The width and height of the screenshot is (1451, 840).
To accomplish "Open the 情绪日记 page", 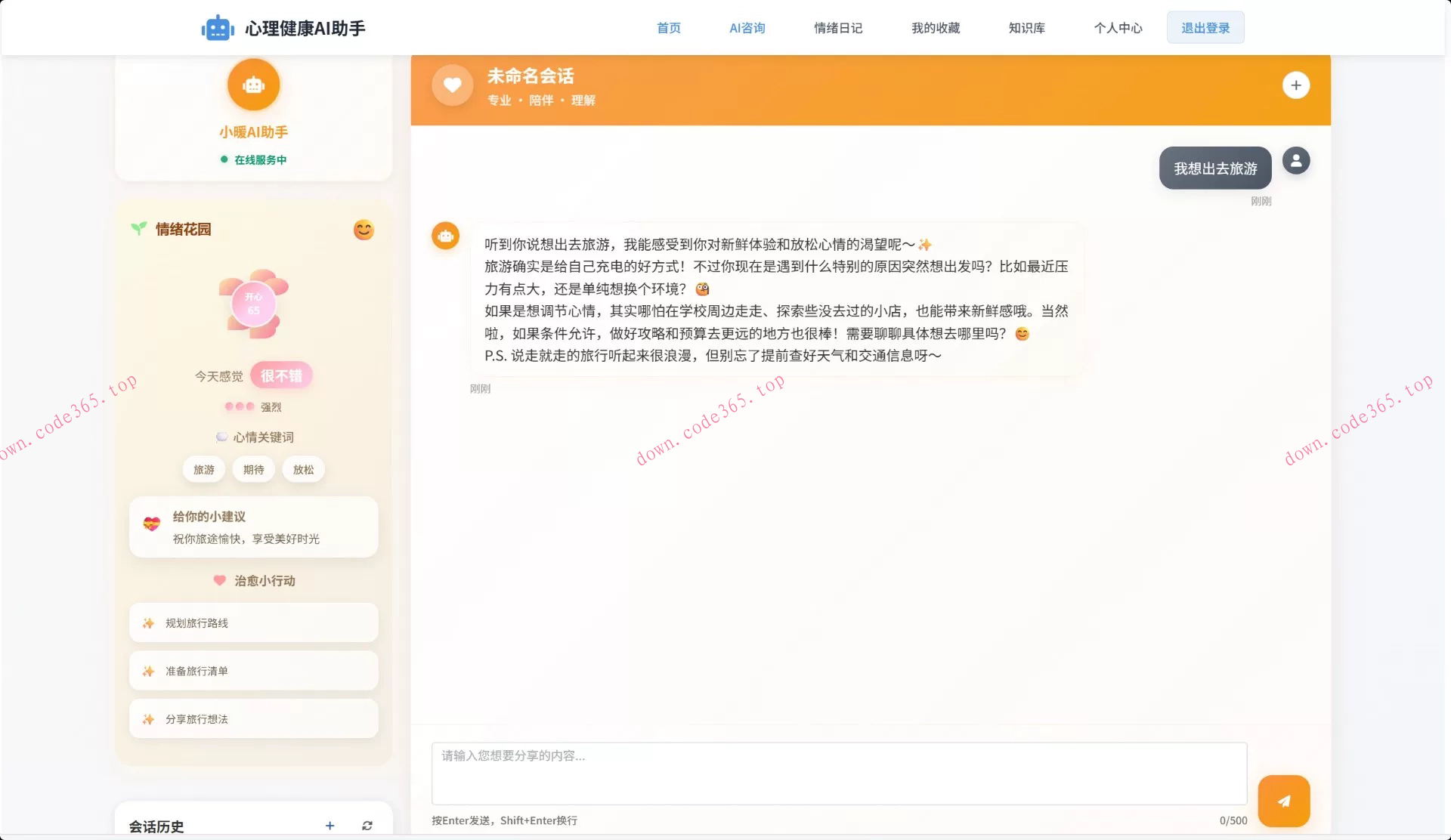I will point(838,28).
